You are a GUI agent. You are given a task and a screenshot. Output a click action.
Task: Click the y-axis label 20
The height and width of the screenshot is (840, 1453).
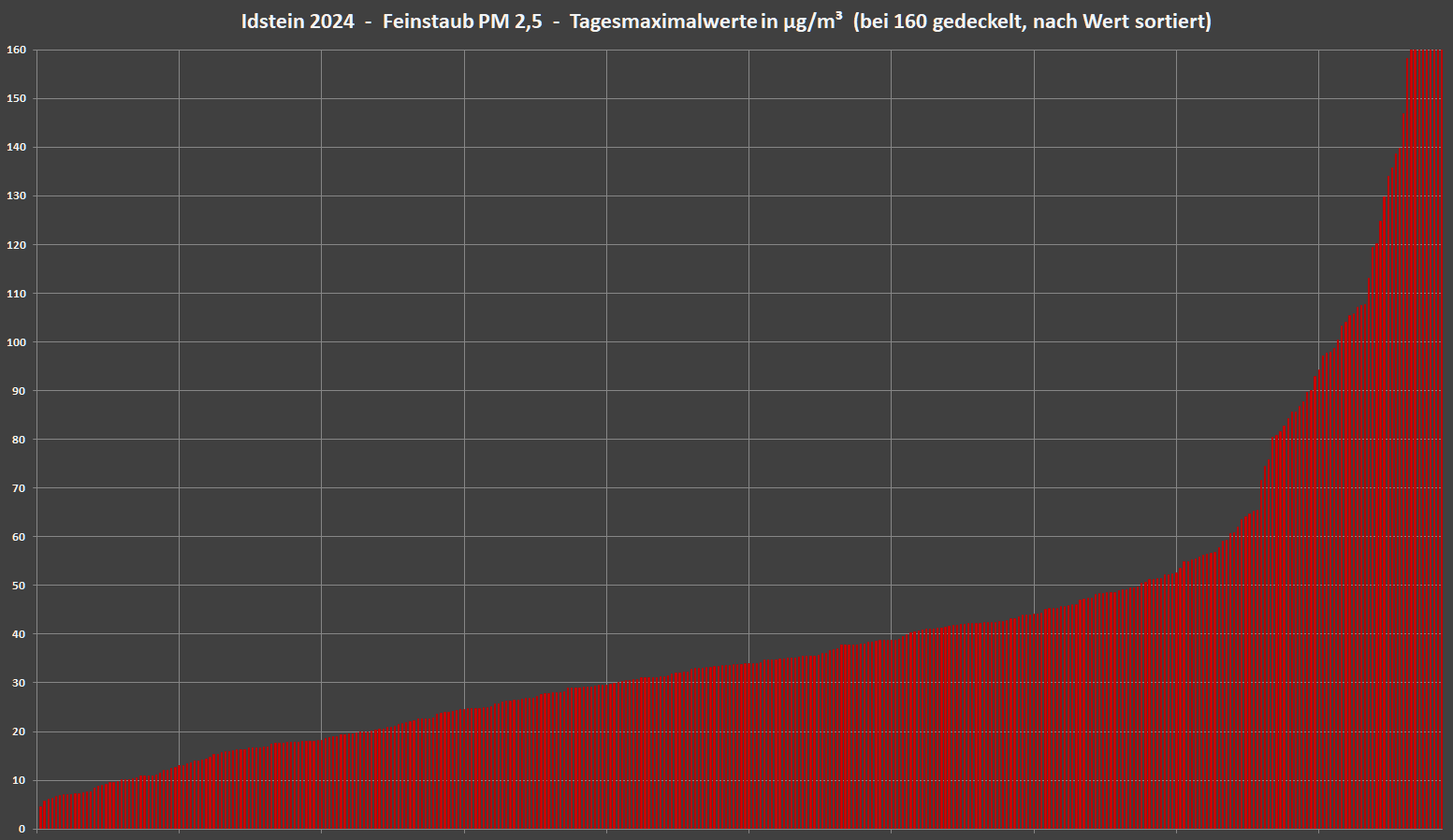coord(19,731)
